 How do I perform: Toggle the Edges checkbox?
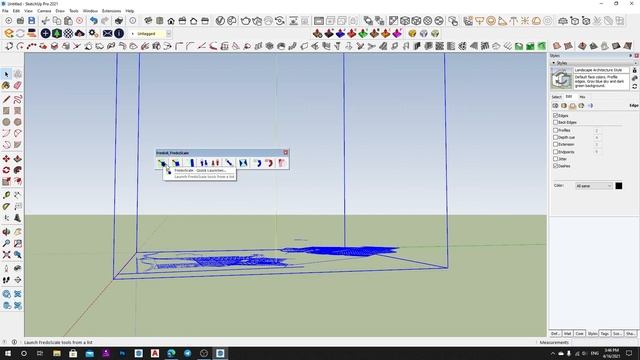tap(556, 116)
